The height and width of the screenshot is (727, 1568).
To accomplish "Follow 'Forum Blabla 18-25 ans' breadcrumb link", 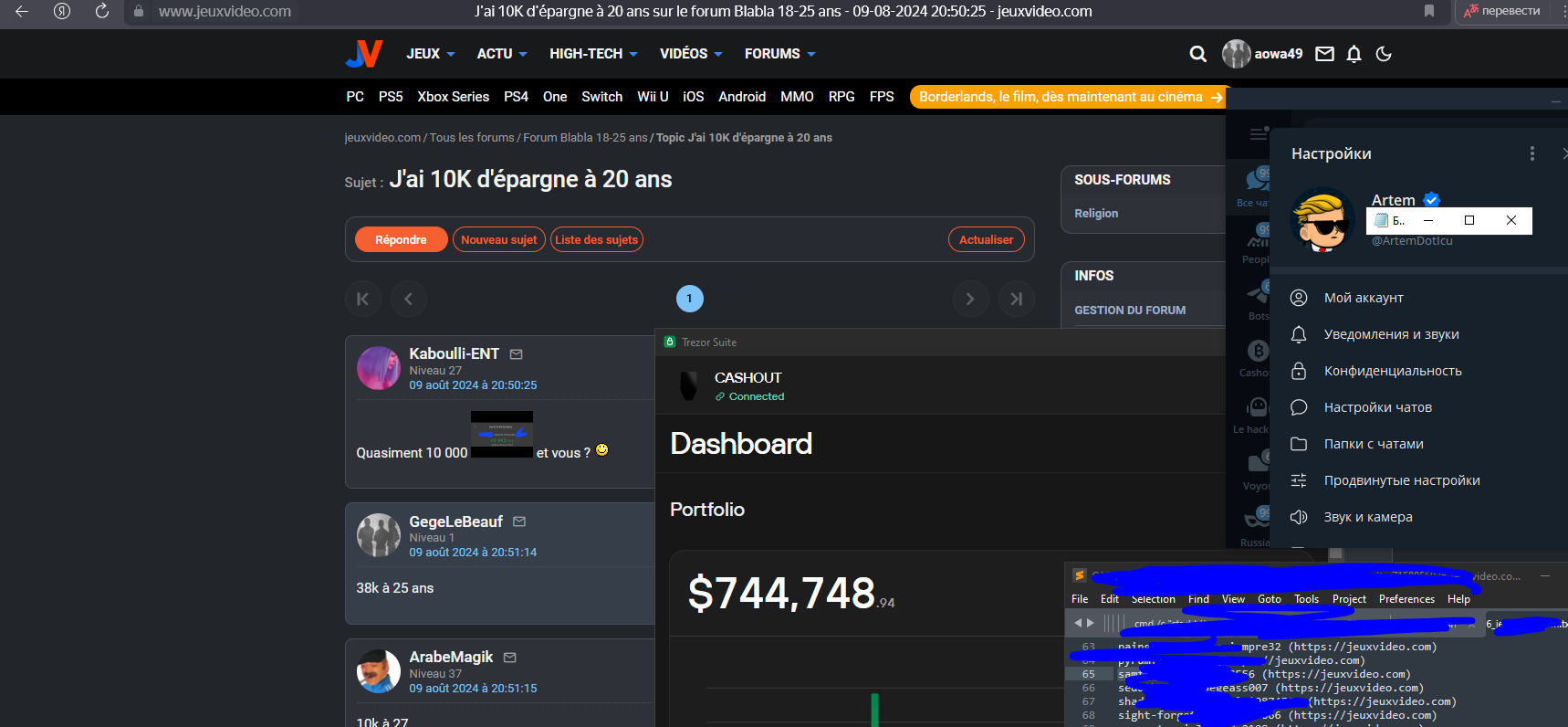I will (x=585, y=138).
